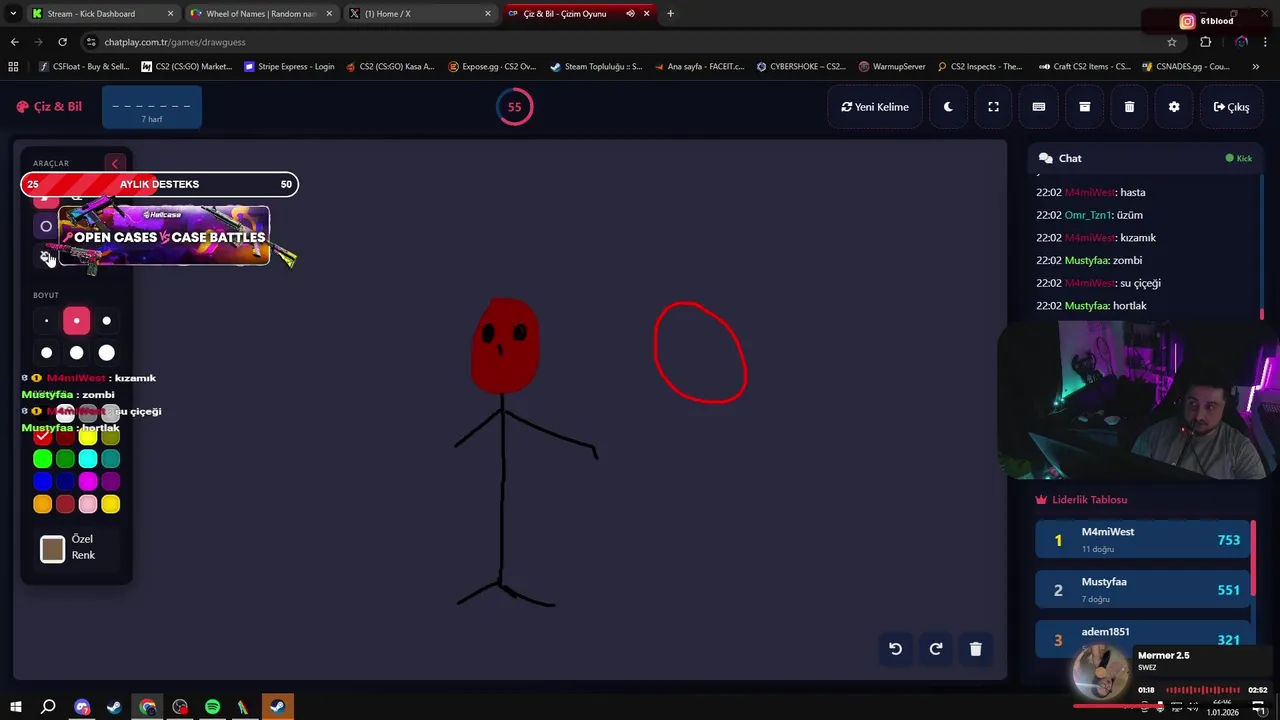Click the archive box icon in toolbar
Viewport: 1280px width, 720px height.
pos(1084,107)
